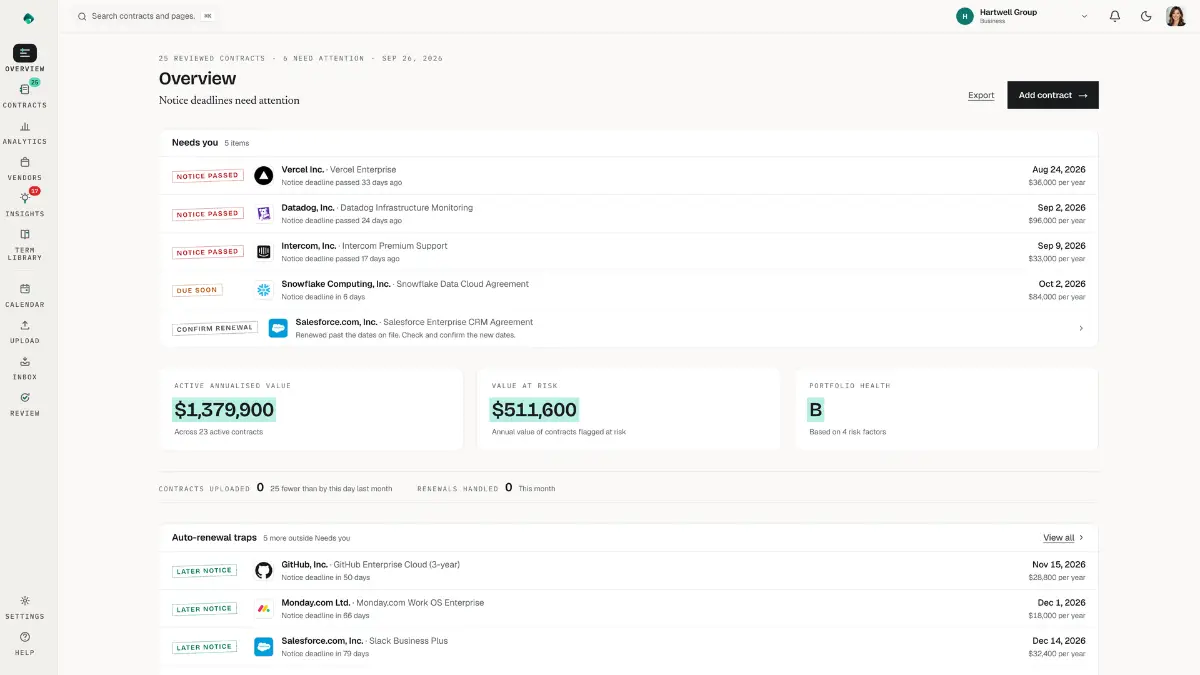
Task: Open the Snowflake Computing, Inc. contract name
Action: (x=336, y=284)
